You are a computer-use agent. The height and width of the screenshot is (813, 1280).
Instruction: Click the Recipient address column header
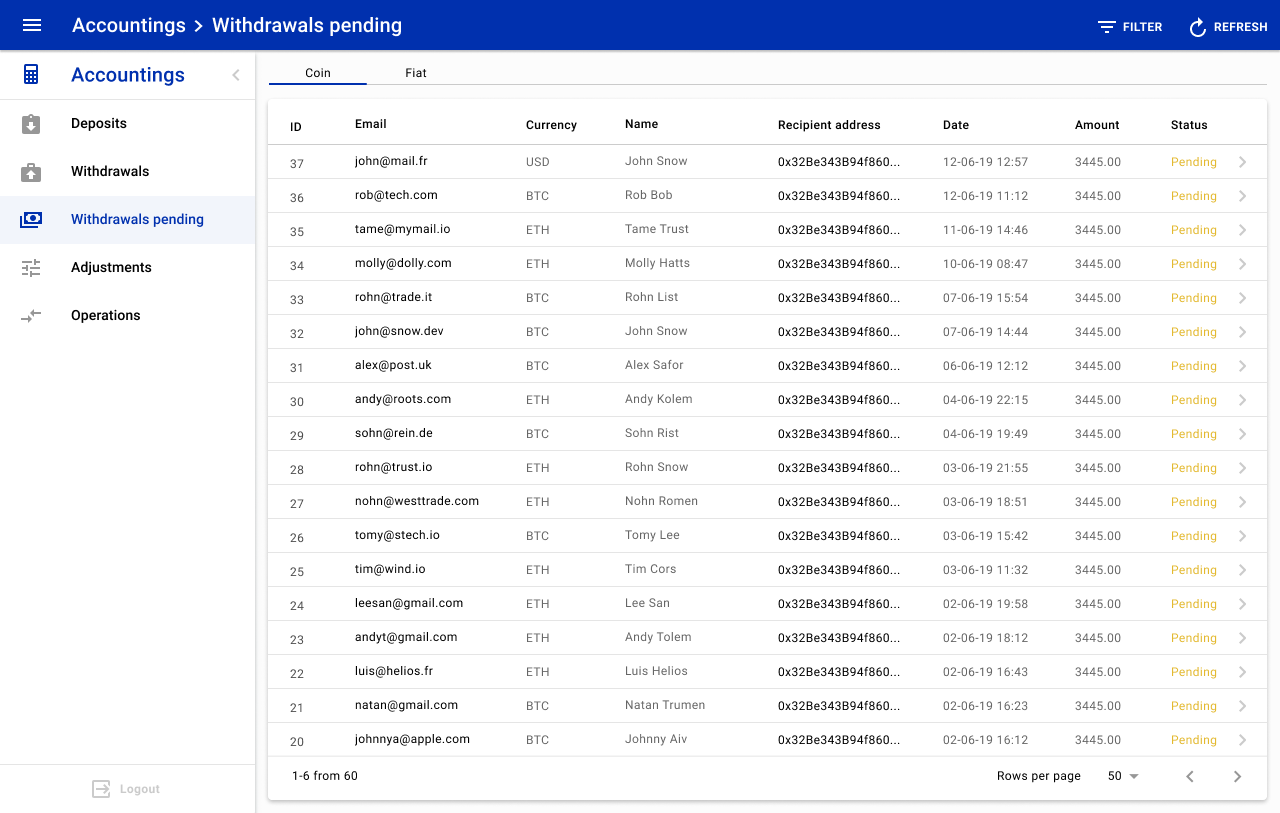(x=829, y=125)
